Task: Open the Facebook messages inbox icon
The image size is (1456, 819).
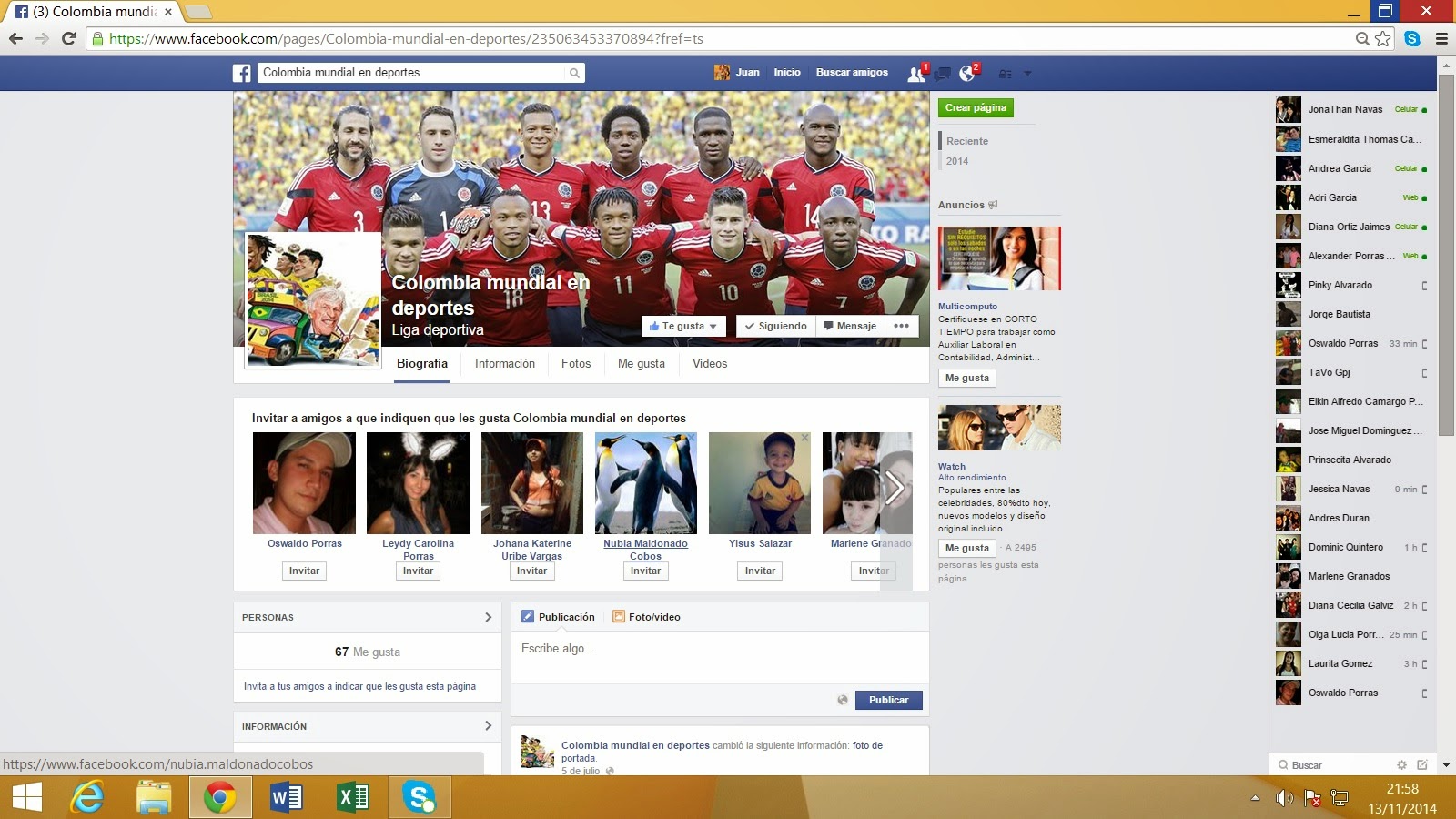Action: pyautogui.click(x=942, y=72)
